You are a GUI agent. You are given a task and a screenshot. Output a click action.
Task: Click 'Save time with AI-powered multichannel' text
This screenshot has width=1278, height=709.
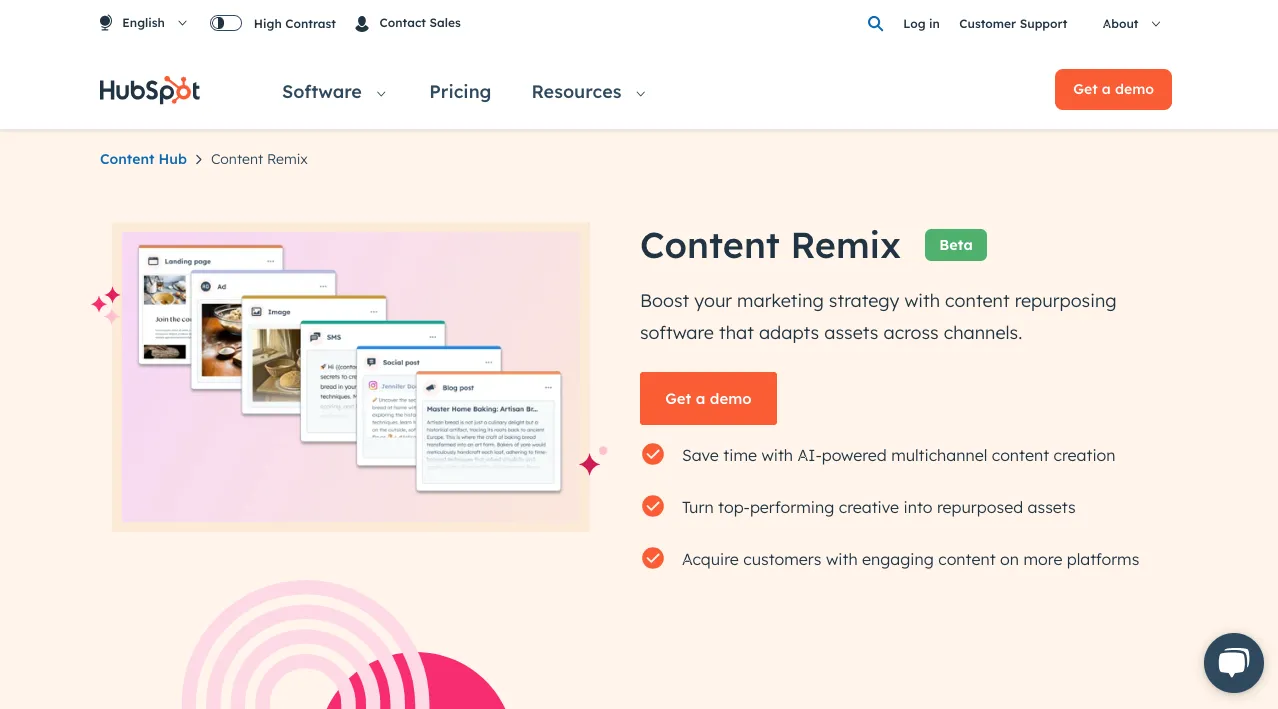(x=898, y=456)
